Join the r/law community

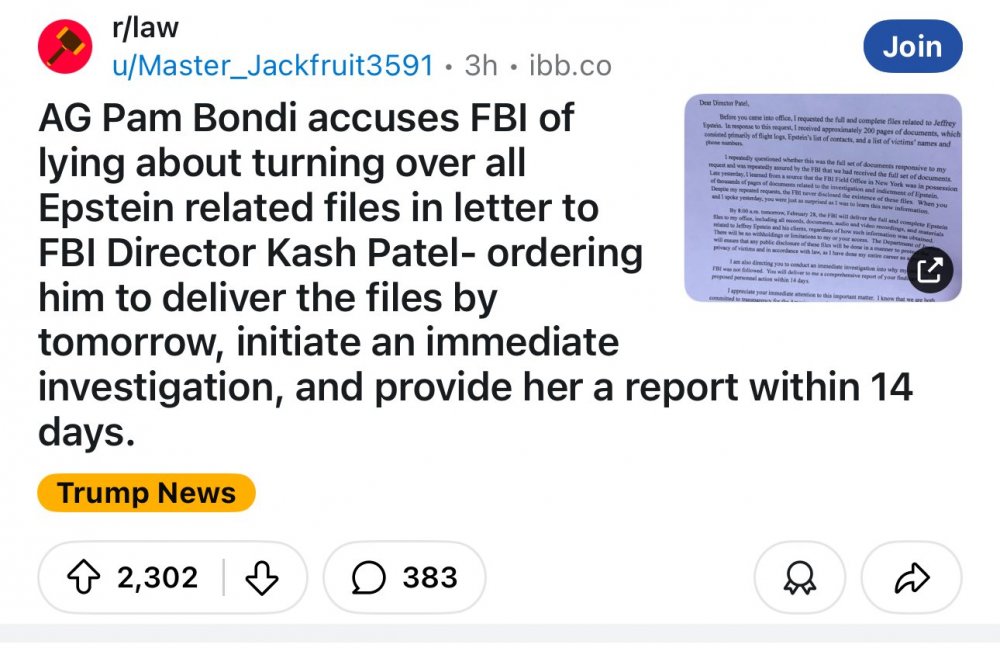coord(912,46)
